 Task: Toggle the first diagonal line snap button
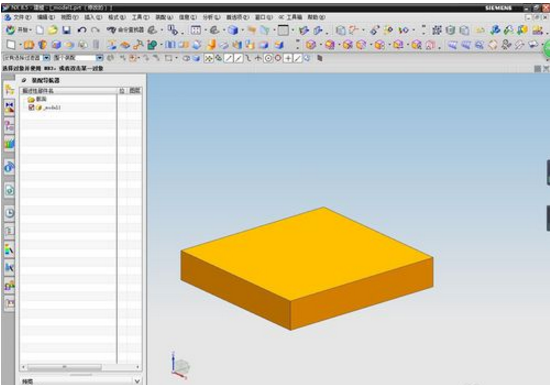coord(228,58)
